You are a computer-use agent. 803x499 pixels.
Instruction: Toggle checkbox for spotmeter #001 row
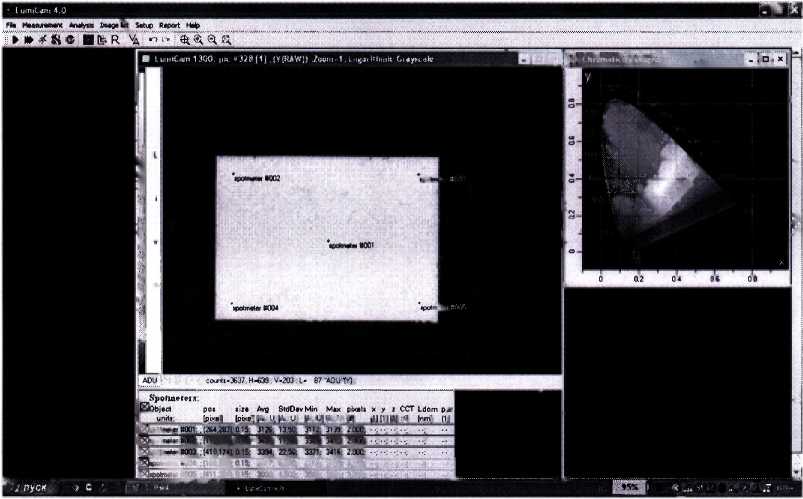pyautogui.click(x=145, y=429)
